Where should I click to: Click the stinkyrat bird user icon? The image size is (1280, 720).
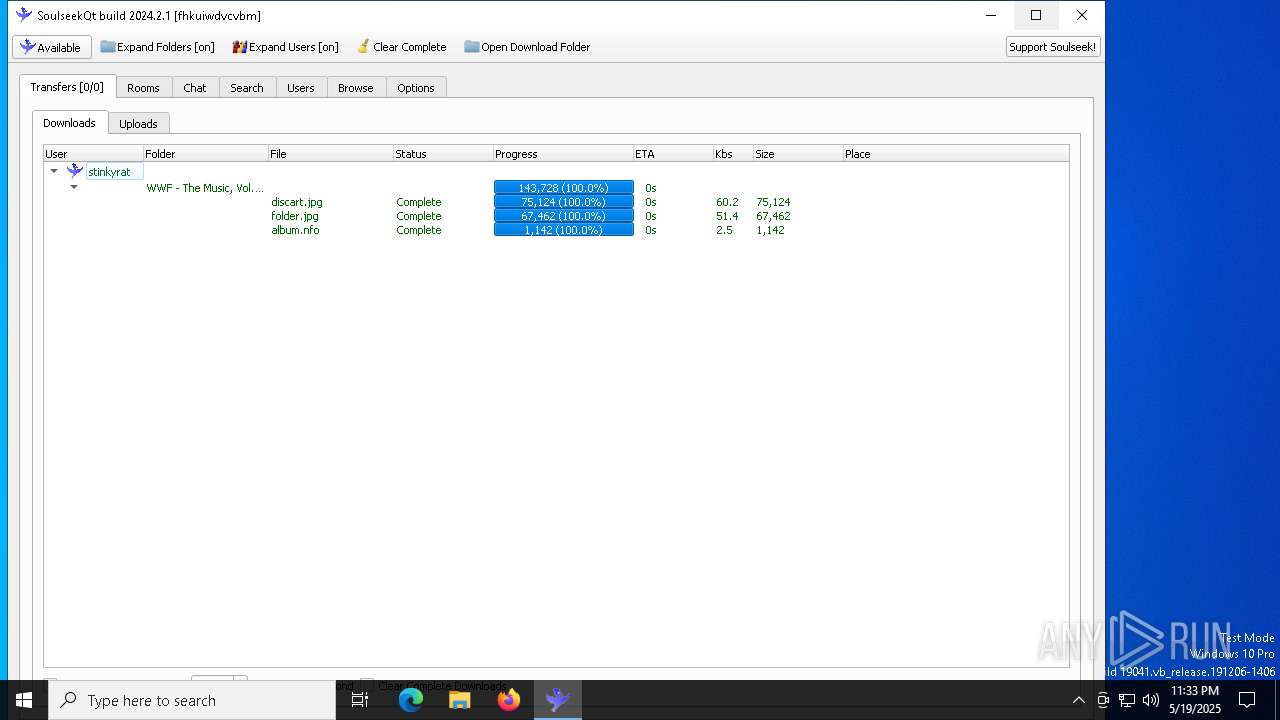coord(75,171)
